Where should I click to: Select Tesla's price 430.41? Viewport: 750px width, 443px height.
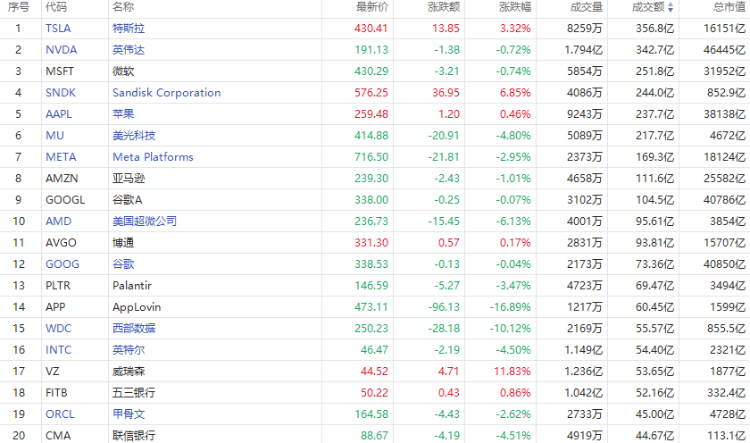coord(371,28)
